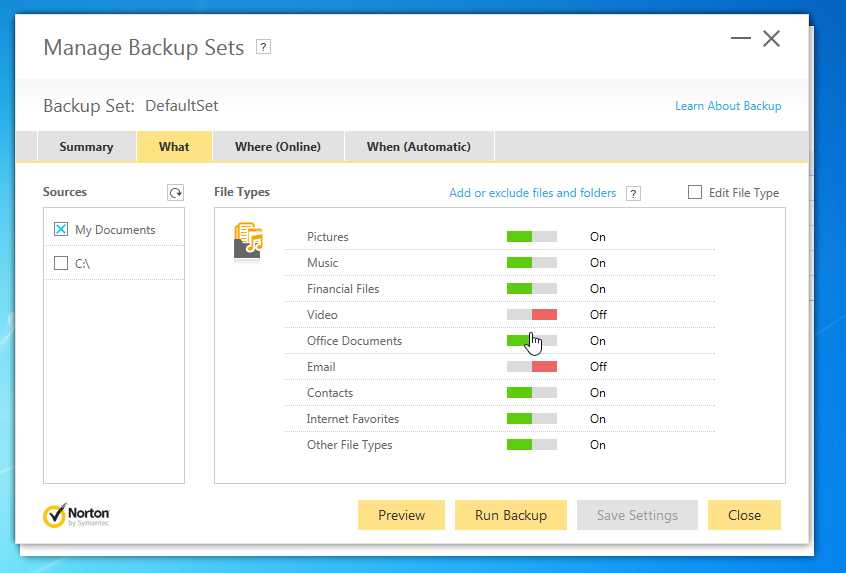Open the Learn About Backup link
Image resolution: width=846 pixels, height=573 pixels.
point(728,106)
